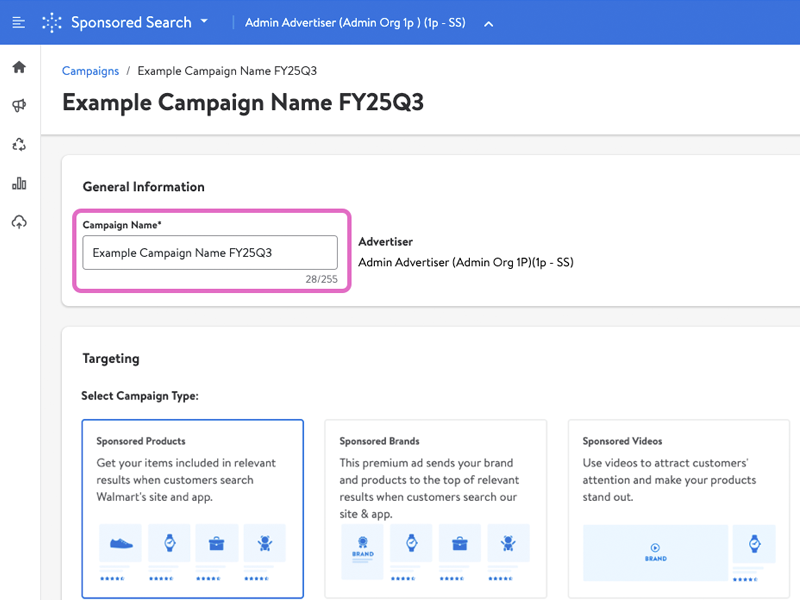Image resolution: width=800 pixels, height=600 pixels.
Task: Click the General Information heading
Action: point(143,187)
